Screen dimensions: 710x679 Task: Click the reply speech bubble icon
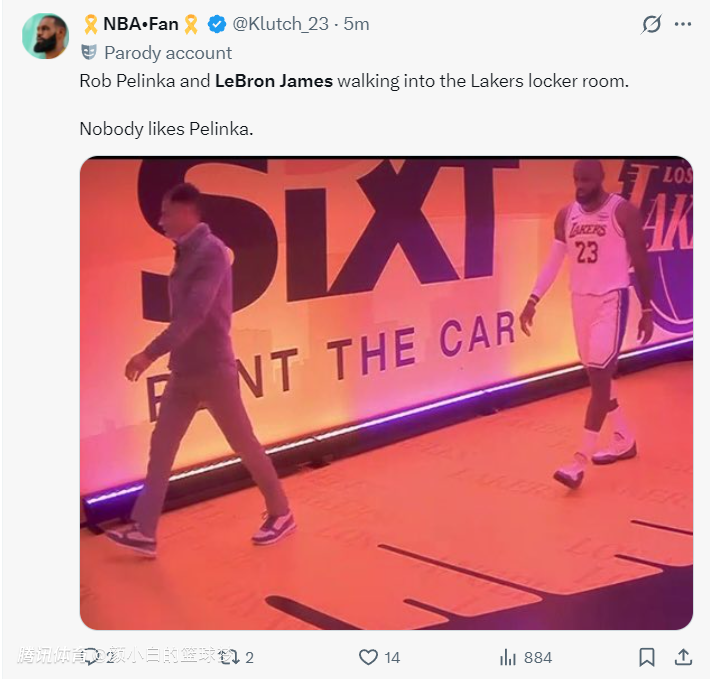(x=91, y=657)
